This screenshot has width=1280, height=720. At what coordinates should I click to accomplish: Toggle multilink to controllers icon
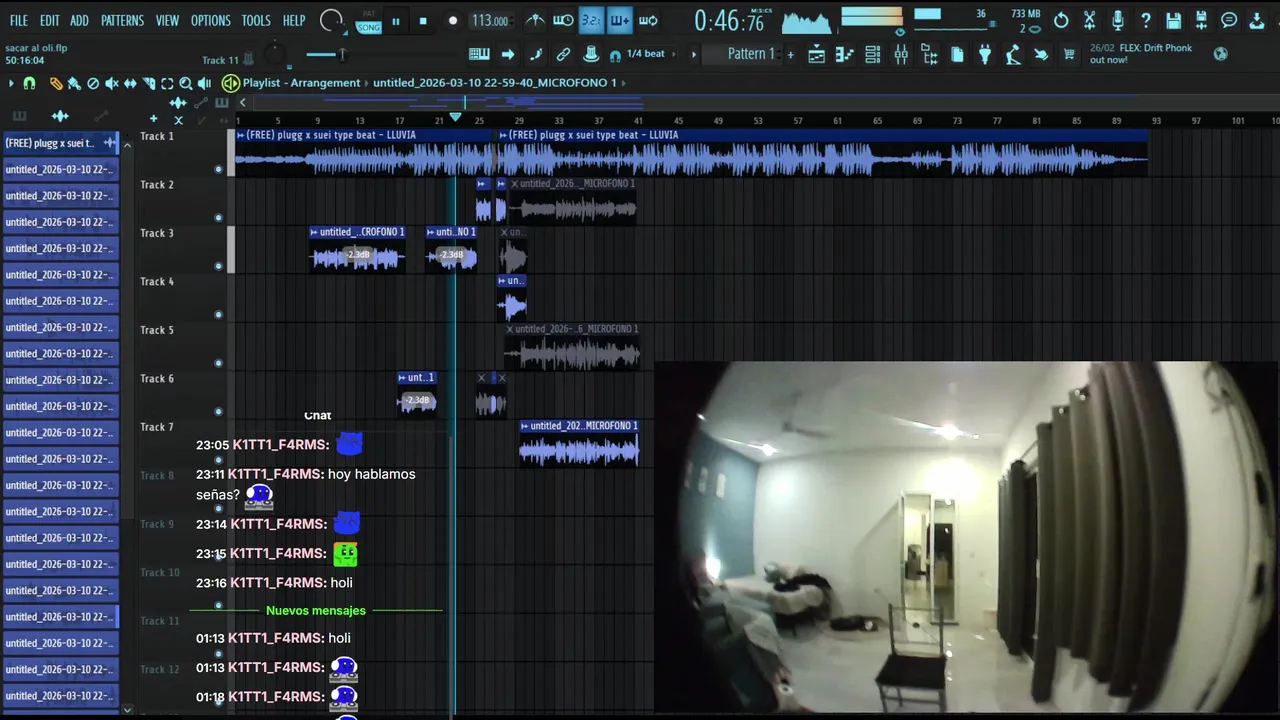[x=591, y=54]
